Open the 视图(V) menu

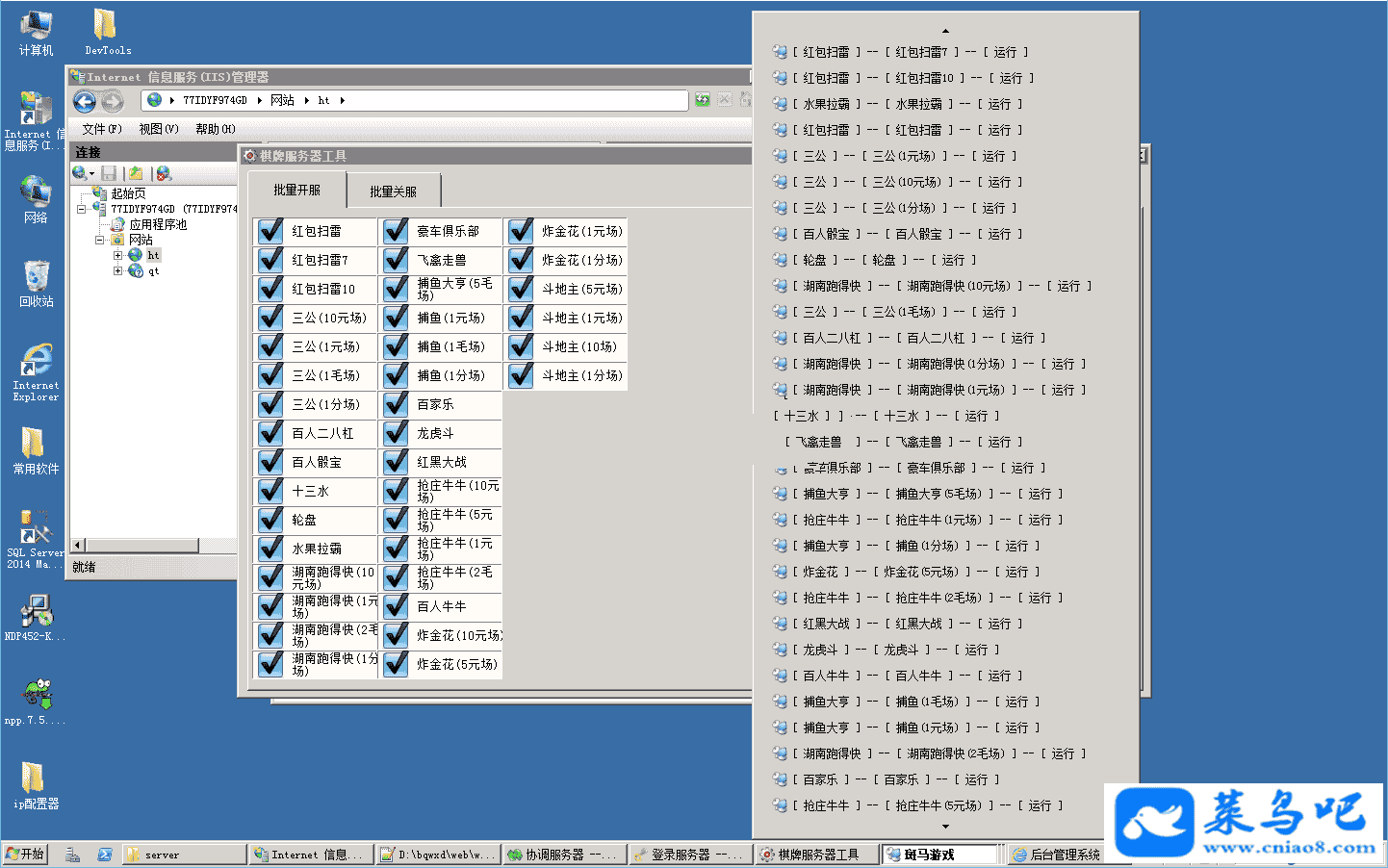(158, 129)
